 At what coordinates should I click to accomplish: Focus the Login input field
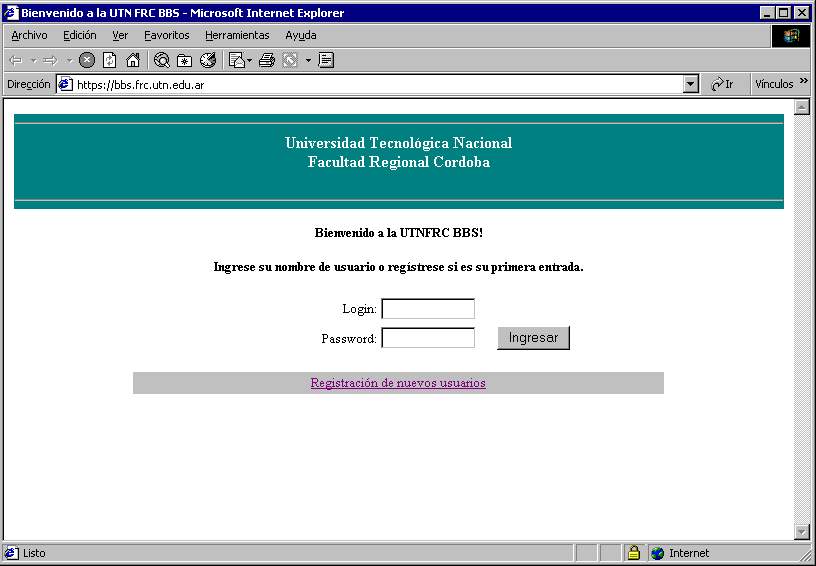pyautogui.click(x=428, y=308)
